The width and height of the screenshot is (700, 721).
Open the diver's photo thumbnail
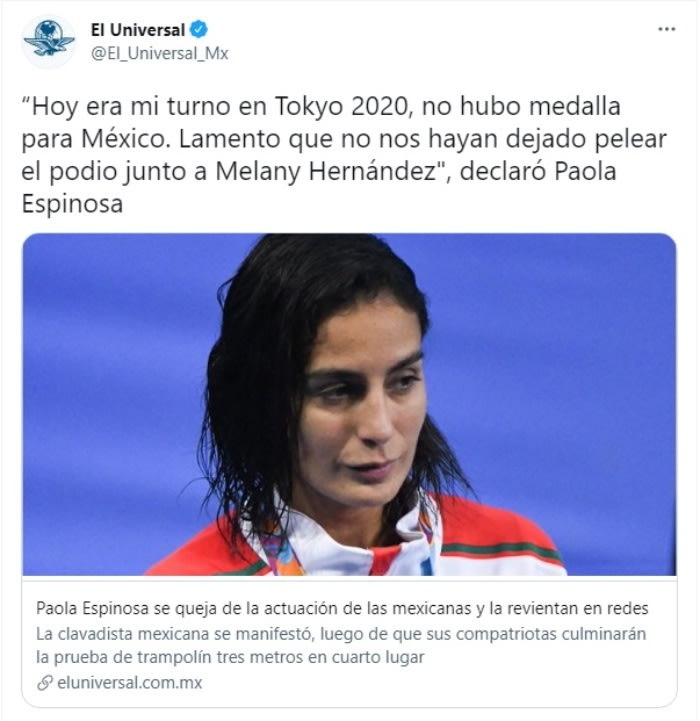coord(349,405)
